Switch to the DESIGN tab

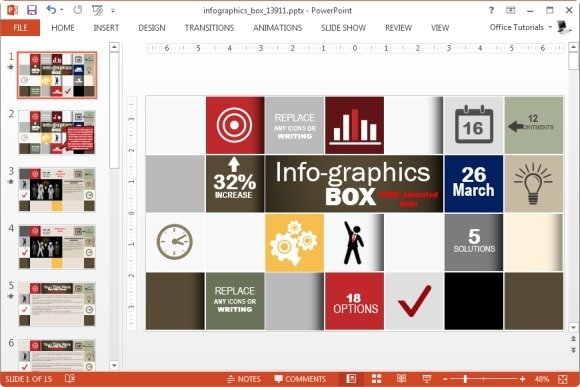coord(152,28)
